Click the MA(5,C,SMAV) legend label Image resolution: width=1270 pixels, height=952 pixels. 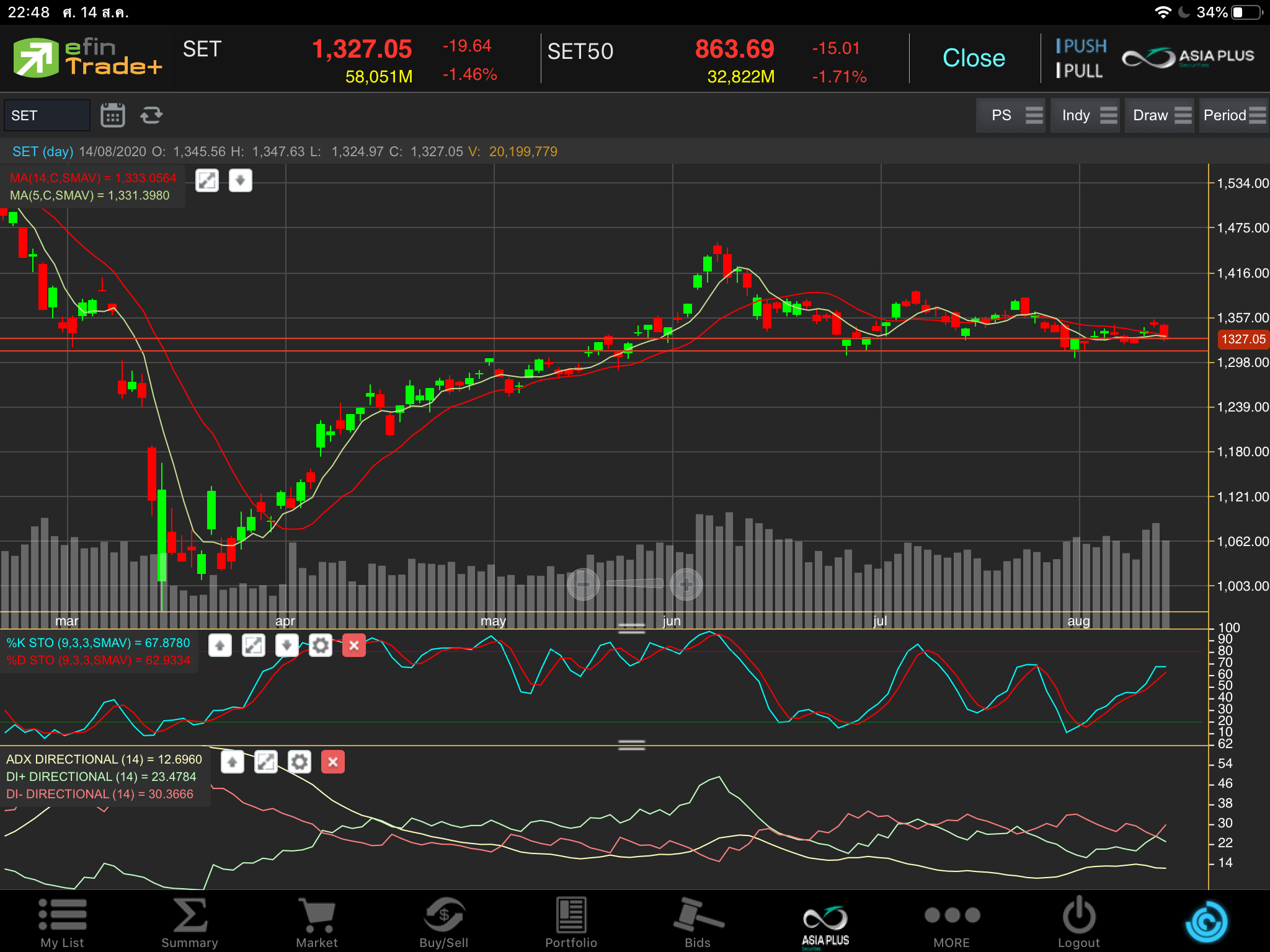pyautogui.click(x=89, y=196)
